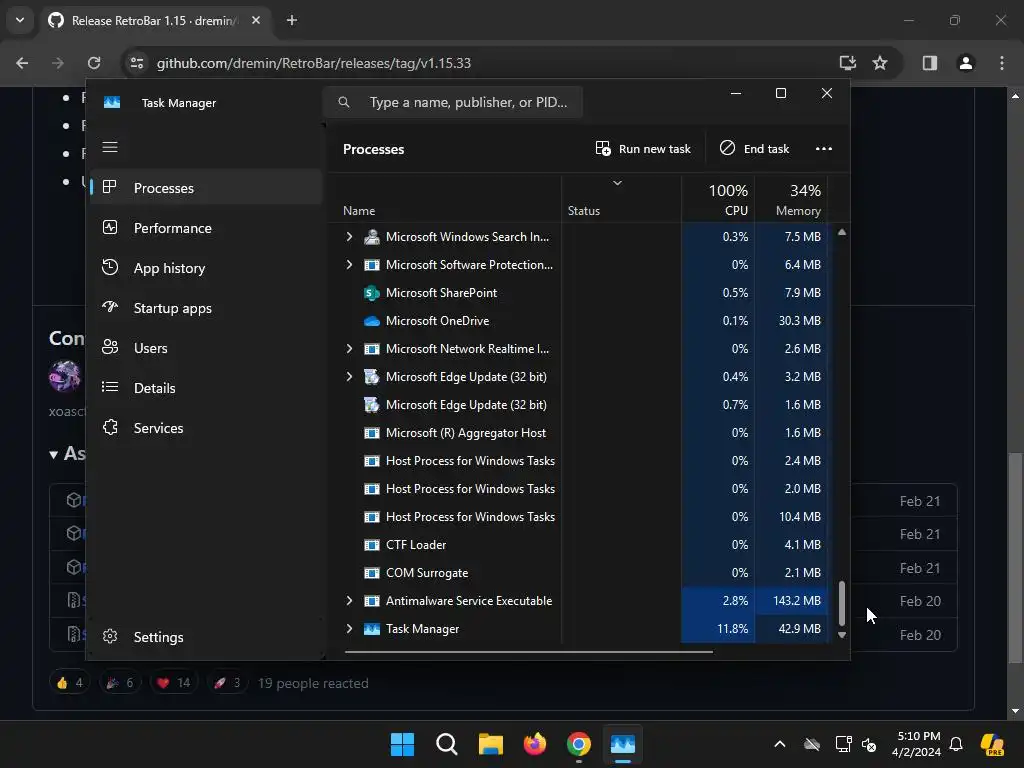Image resolution: width=1024 pixels, height=768 pixels.
Task: Click the Performance graph icon
Action: tap(110, 227)
